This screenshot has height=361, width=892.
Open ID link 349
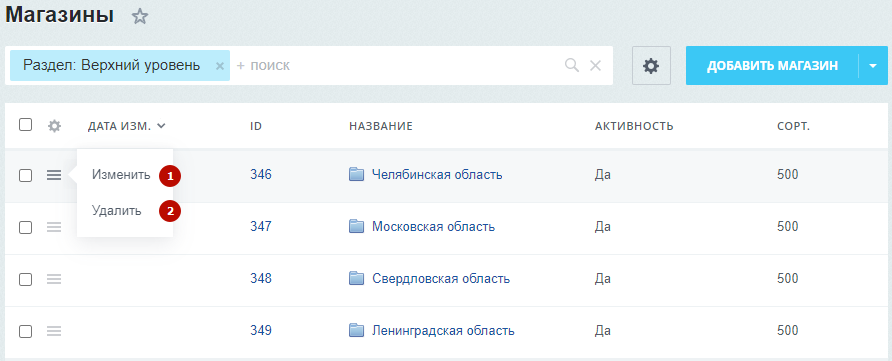[261, 330]
